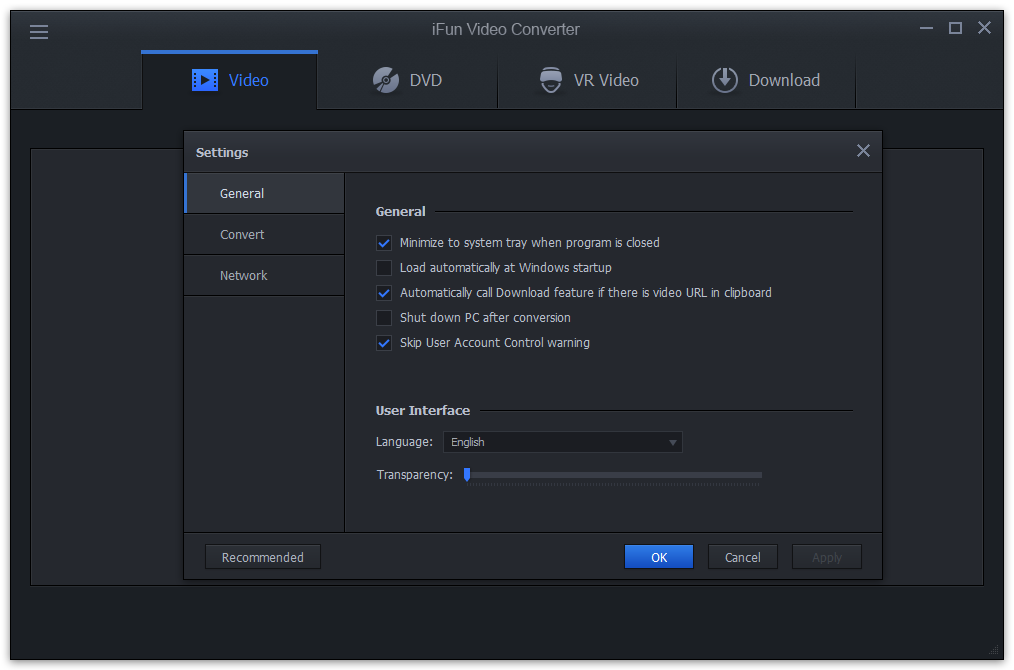
Task: Open the Language dropdown
Action: click(563, 442)
